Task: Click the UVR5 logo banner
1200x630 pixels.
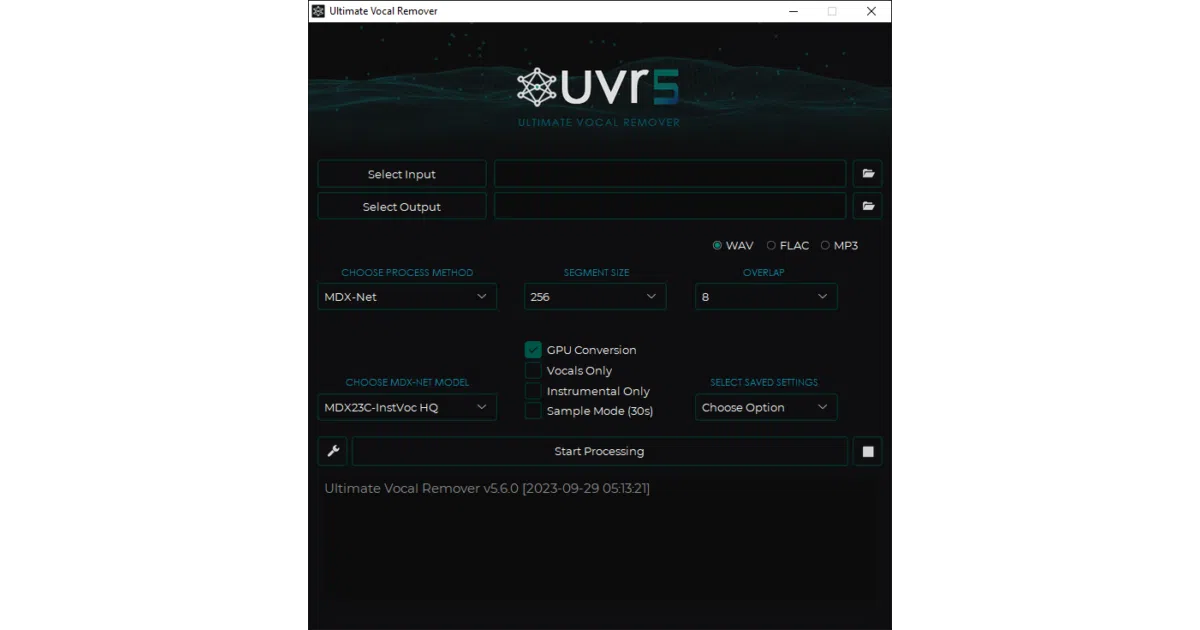Action: pos(599,96)
